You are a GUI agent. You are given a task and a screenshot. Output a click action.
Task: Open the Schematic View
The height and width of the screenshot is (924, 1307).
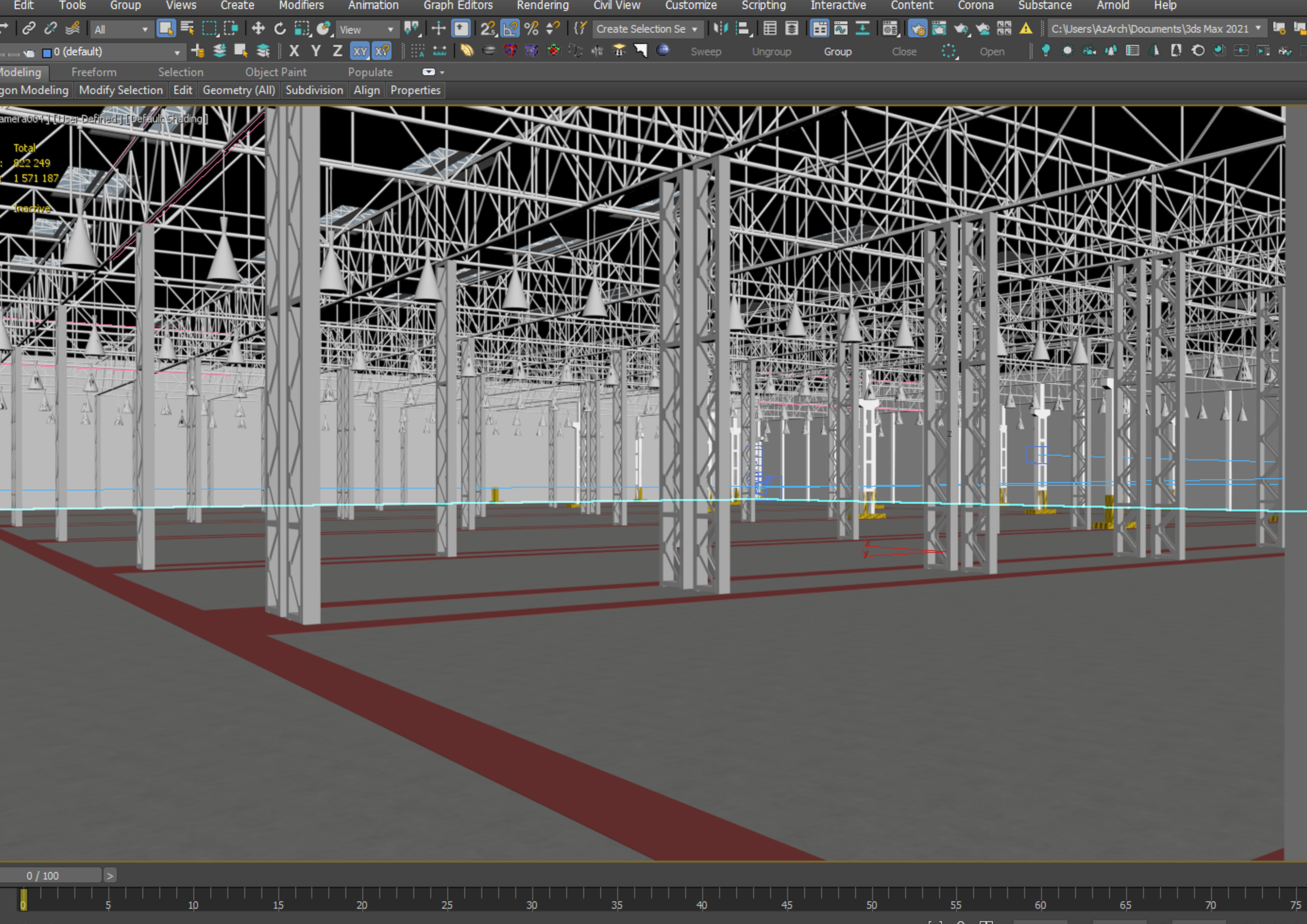862,28
